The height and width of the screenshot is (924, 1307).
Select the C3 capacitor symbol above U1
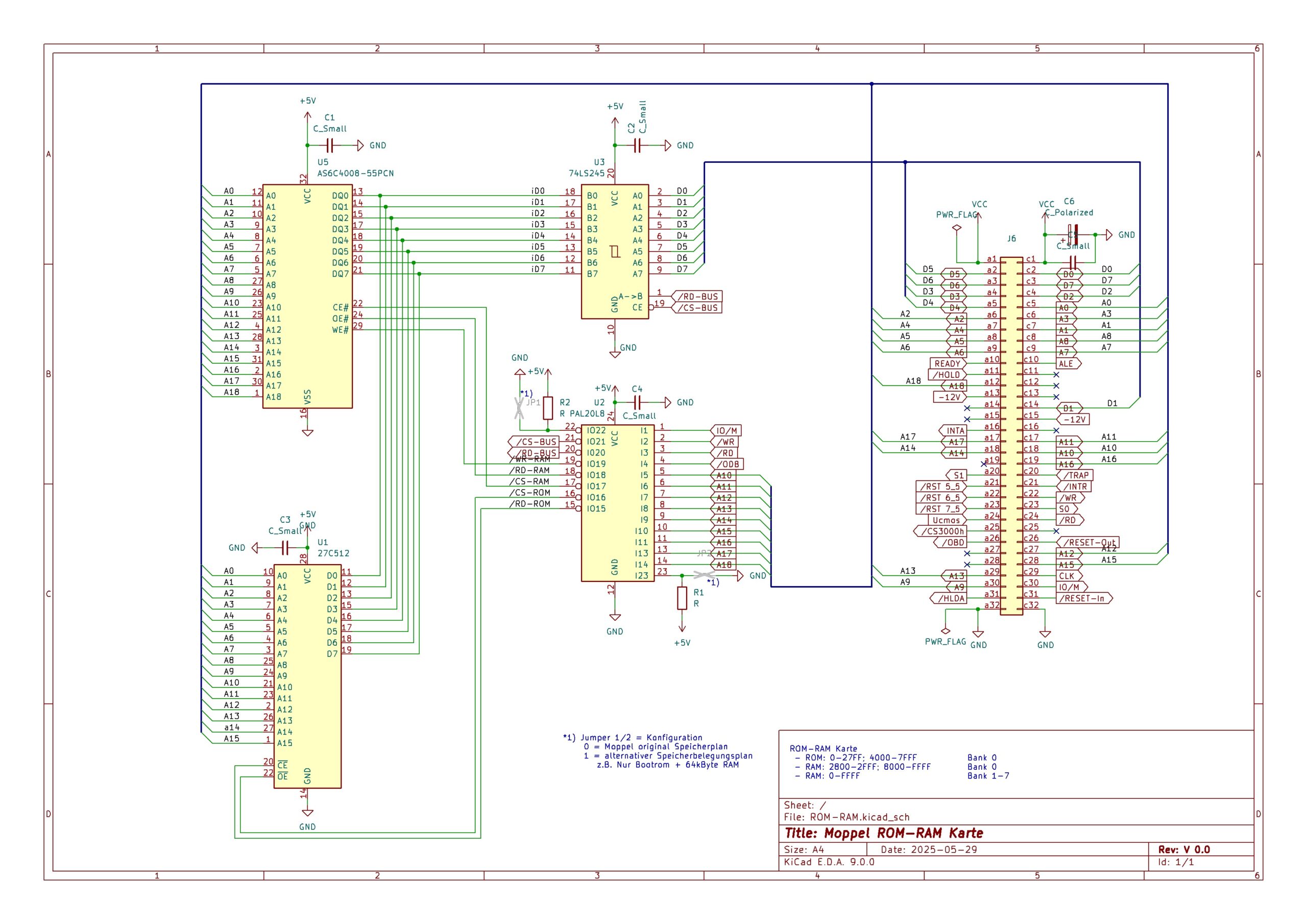[x=285, y=548]
